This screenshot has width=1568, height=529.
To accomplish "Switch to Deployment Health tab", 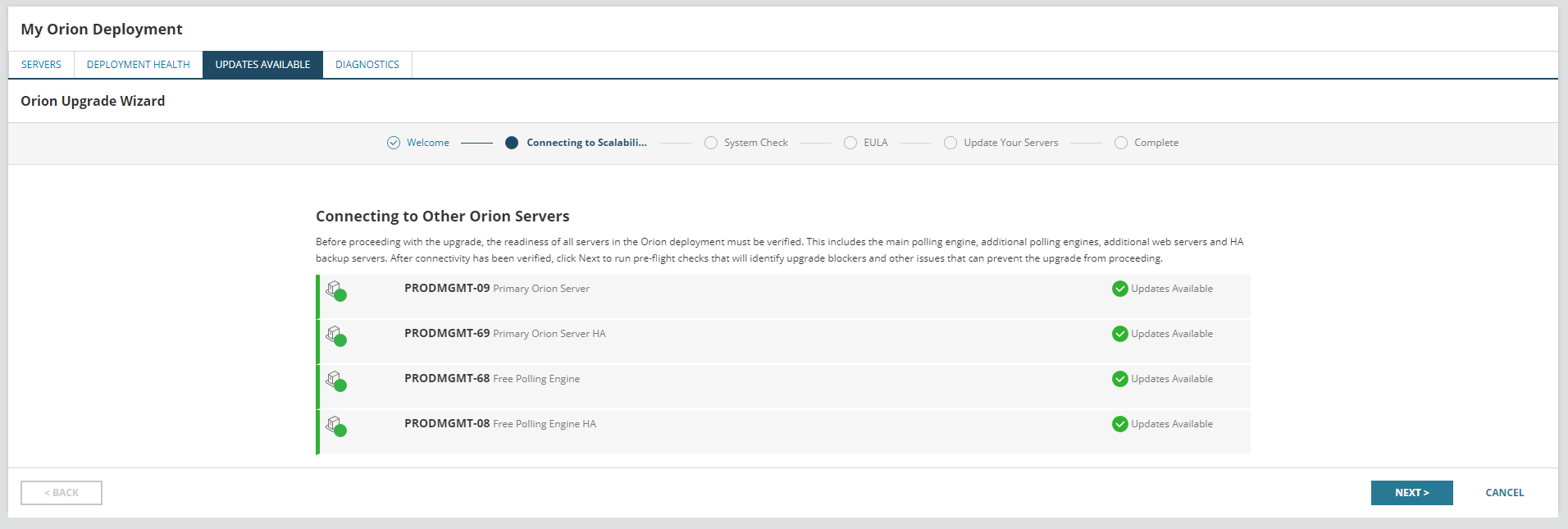I will point(138,65).
